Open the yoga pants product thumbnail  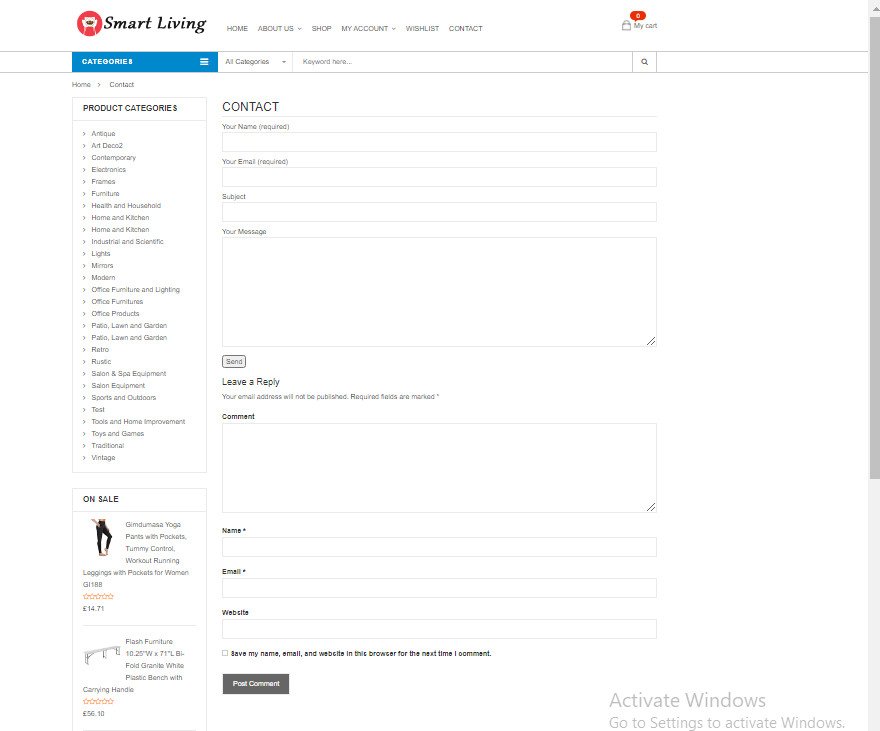point(102,537)
